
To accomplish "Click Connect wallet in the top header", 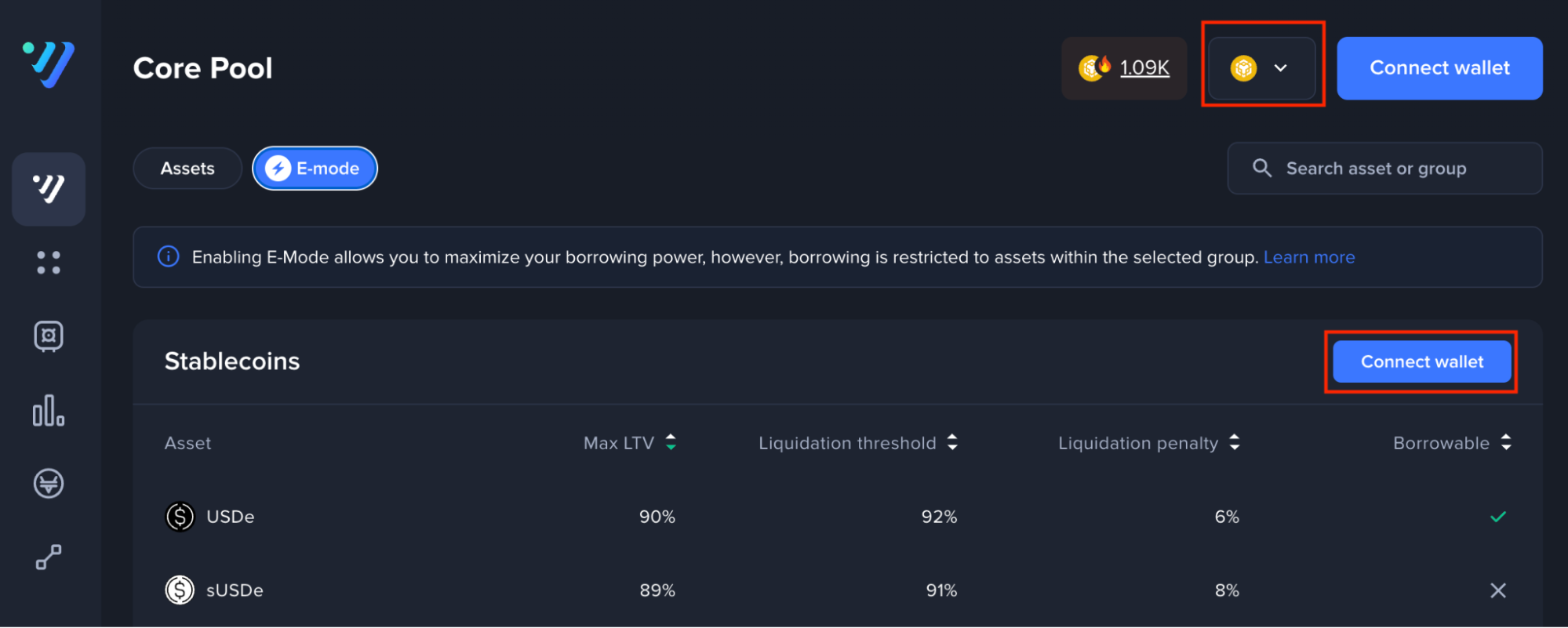I will (x=1439, y=68).
